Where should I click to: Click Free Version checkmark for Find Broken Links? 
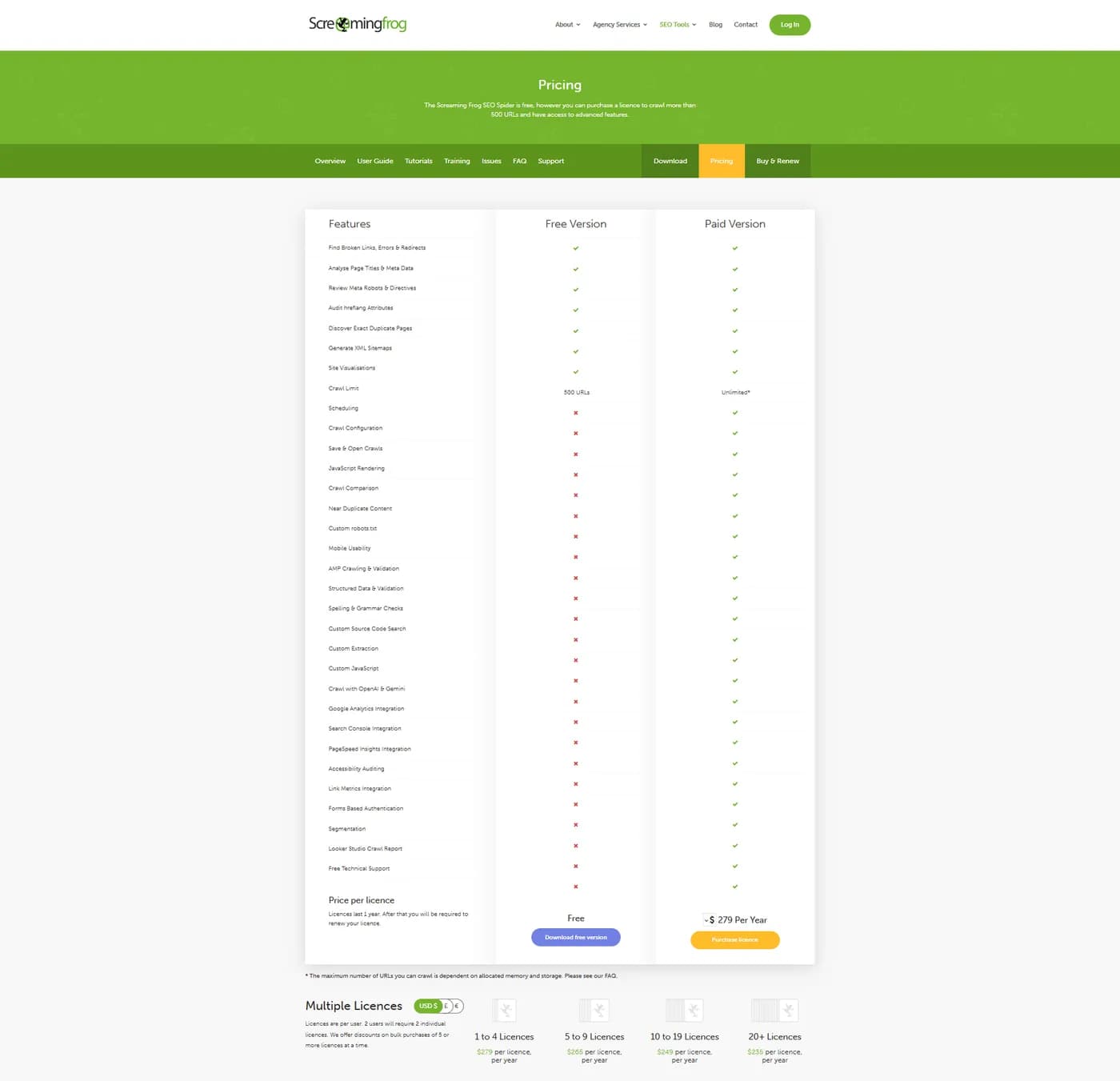coord(576,248)
